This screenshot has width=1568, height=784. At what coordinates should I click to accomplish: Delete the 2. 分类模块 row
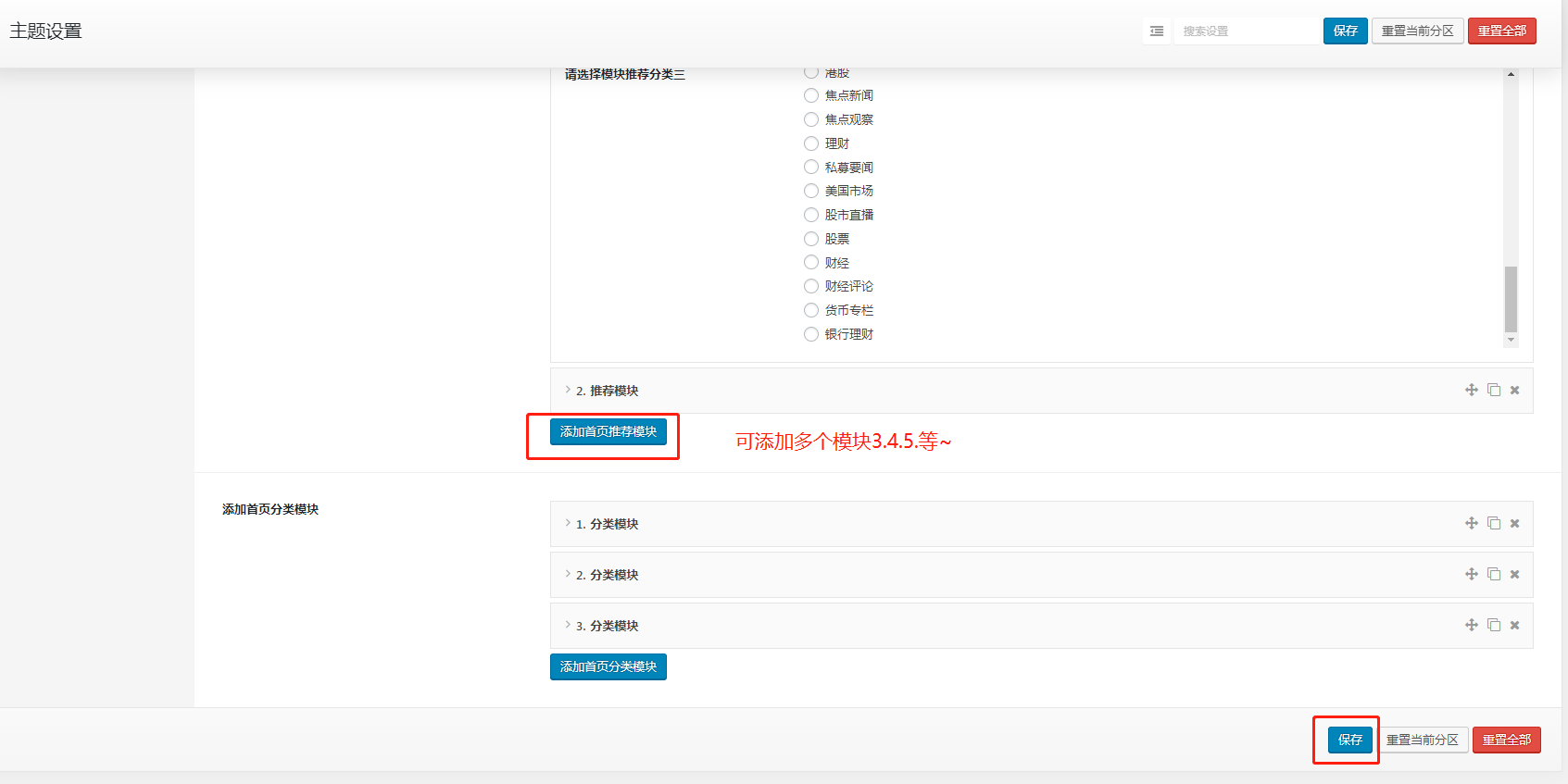click(1515, 575)
